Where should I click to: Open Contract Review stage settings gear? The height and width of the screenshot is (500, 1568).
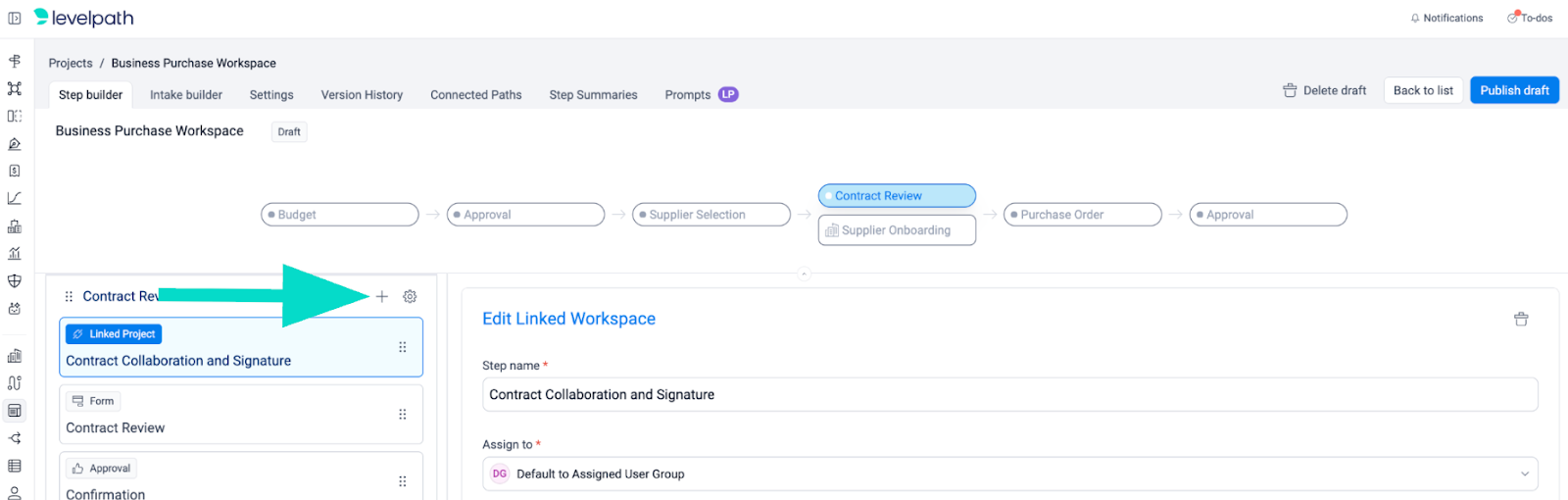(x=410, y=296)
